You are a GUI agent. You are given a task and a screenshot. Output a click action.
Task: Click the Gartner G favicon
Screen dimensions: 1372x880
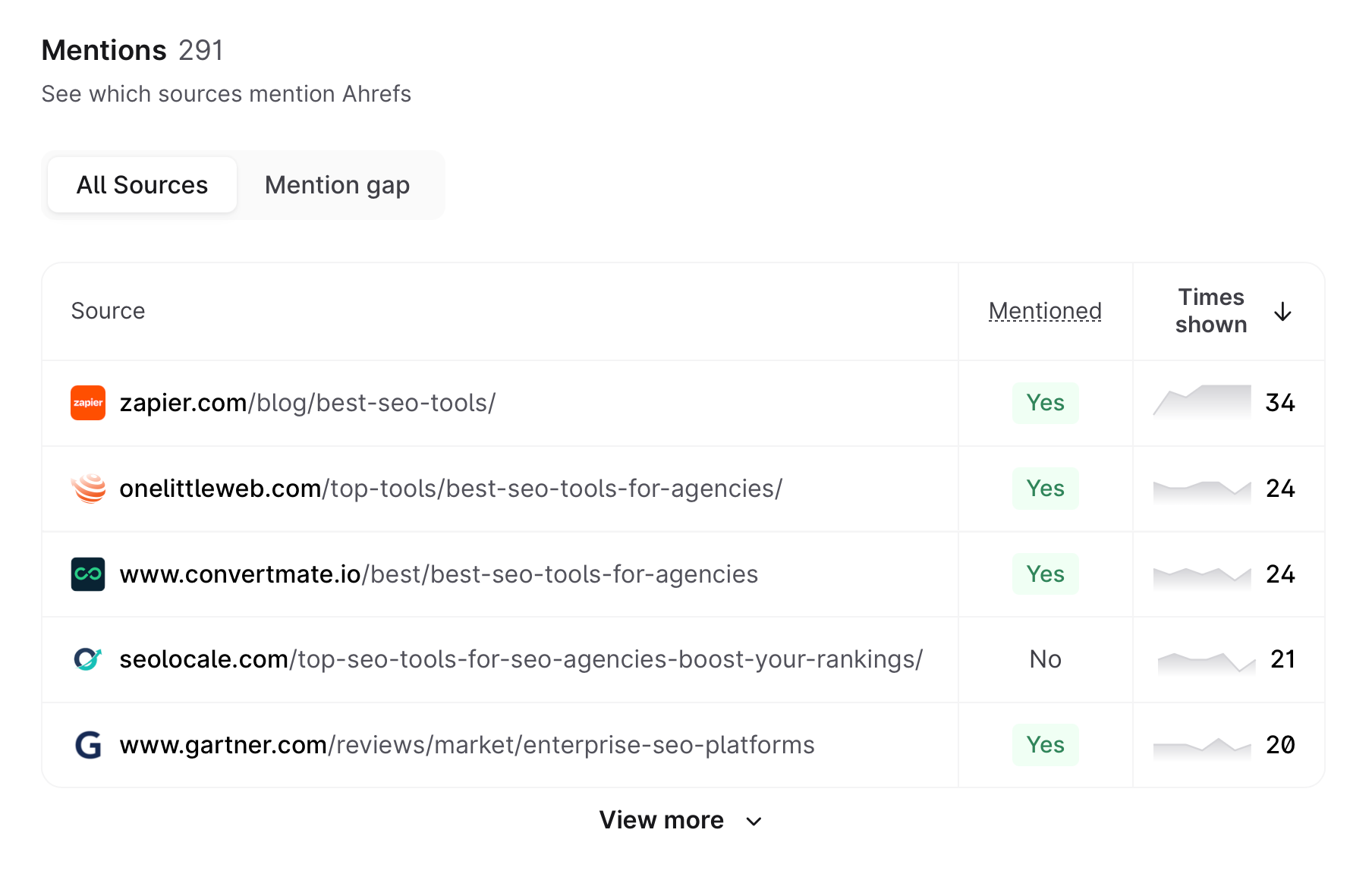click(88, 745)
